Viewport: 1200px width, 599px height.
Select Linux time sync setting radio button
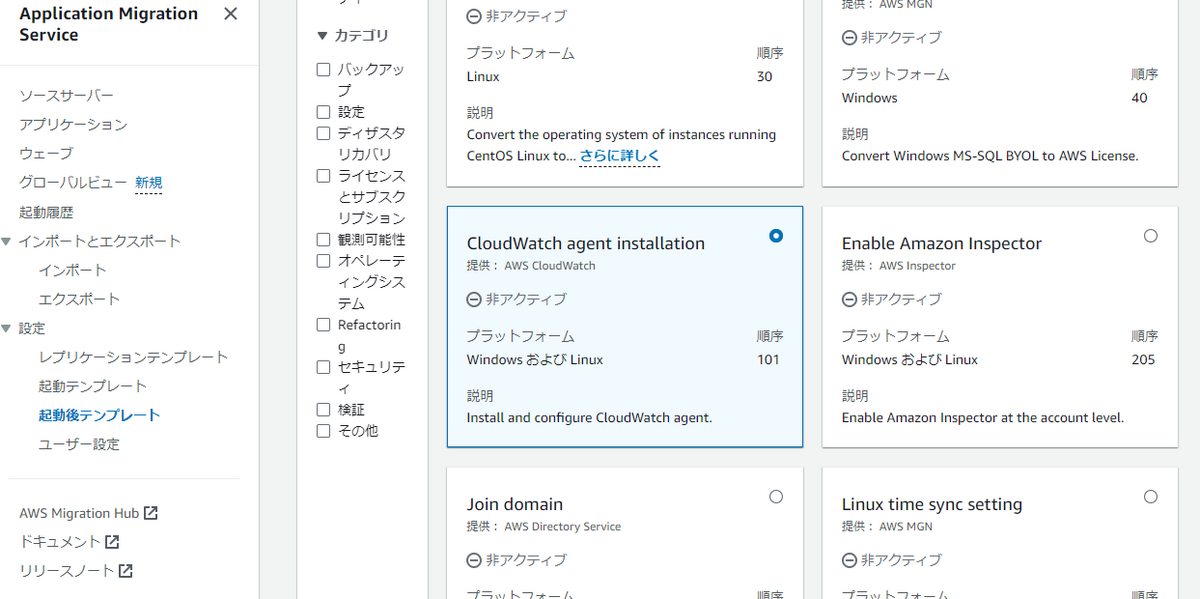click(x=1151, y=497)
